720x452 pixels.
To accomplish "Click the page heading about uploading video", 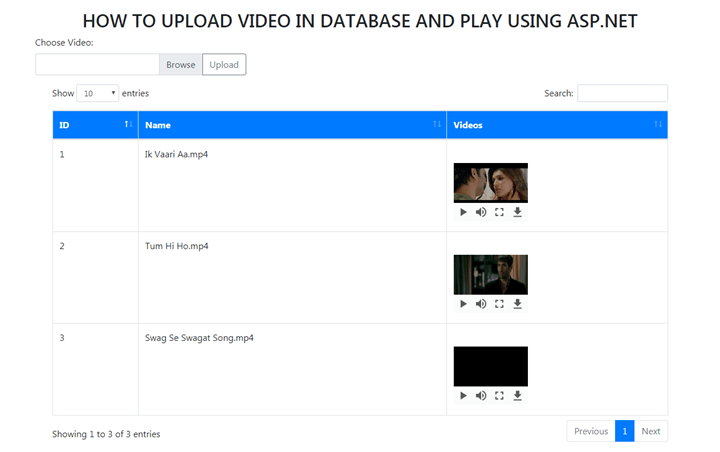I will pyautogui.click(x=360, y=21).
